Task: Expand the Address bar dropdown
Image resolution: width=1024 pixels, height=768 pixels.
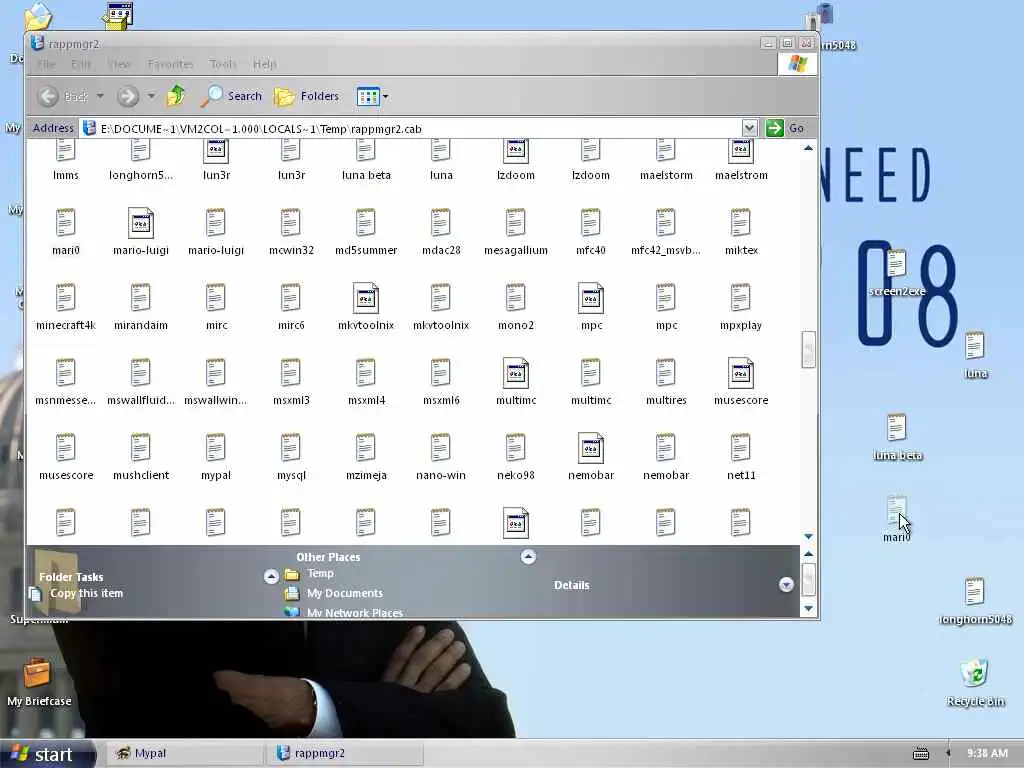Action: coord(749,128)
